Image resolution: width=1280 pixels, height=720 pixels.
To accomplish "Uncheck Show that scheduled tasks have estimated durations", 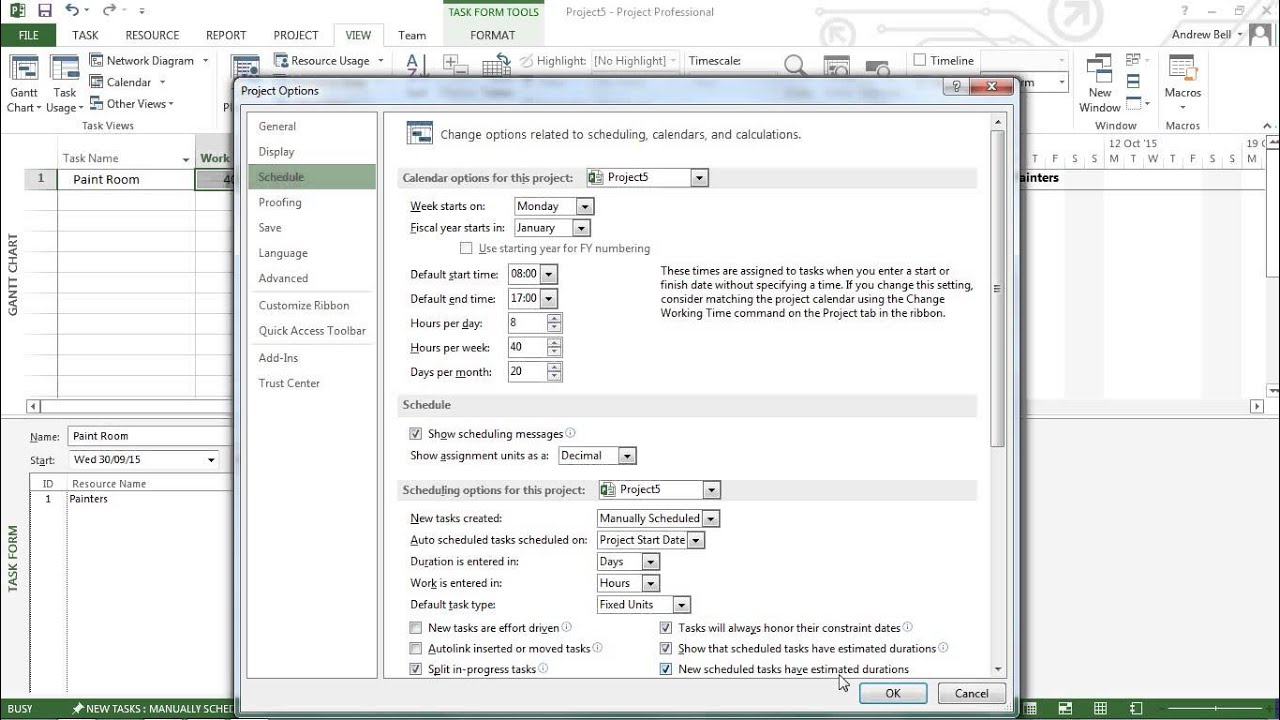I will 666,649.
